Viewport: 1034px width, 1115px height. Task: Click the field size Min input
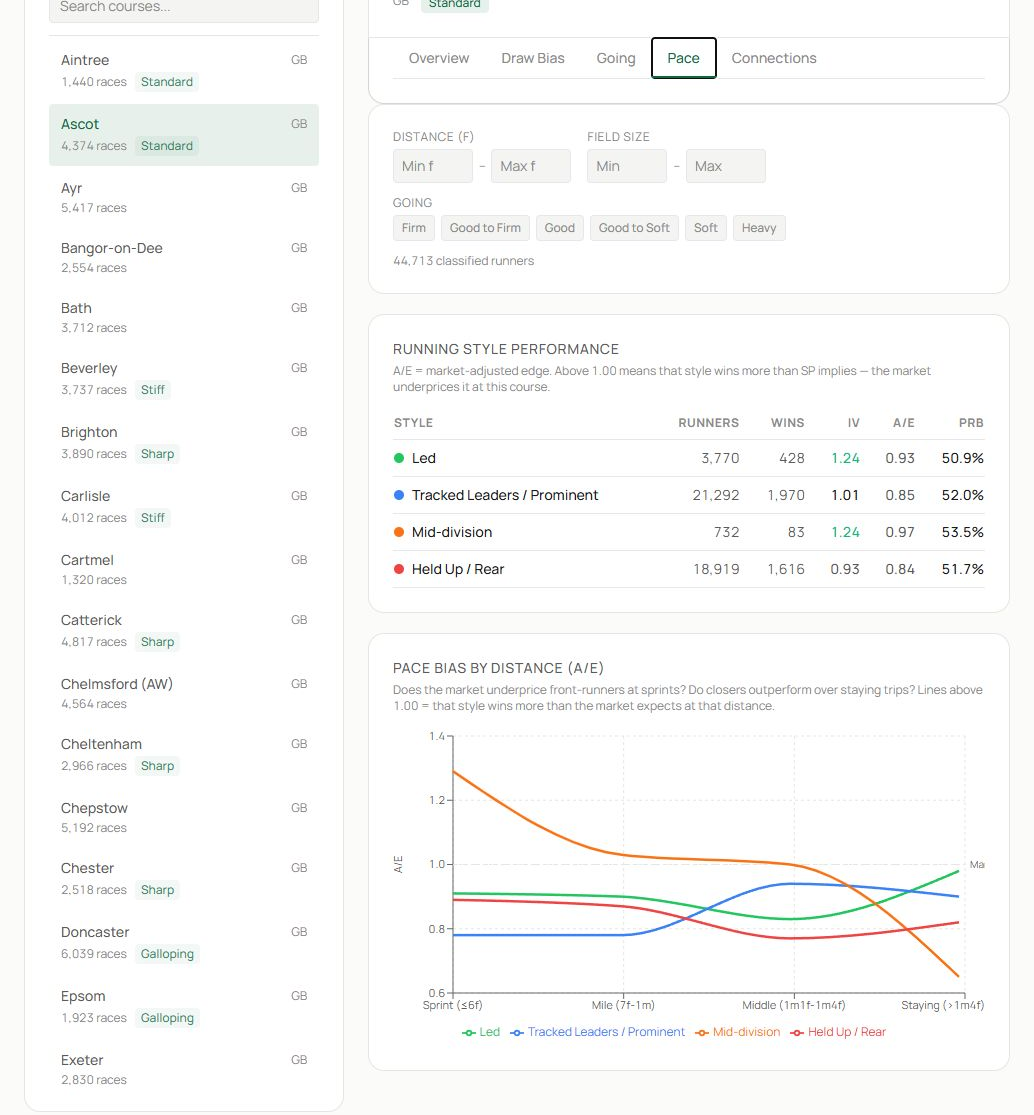point(627,166)
